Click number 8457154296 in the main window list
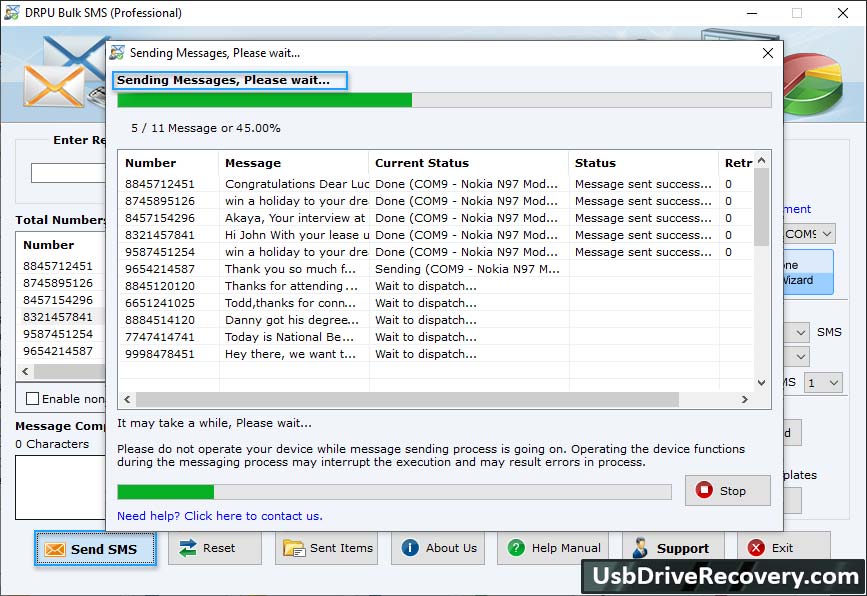This screenshot has height=596, width=867. [x=58, y=300]
